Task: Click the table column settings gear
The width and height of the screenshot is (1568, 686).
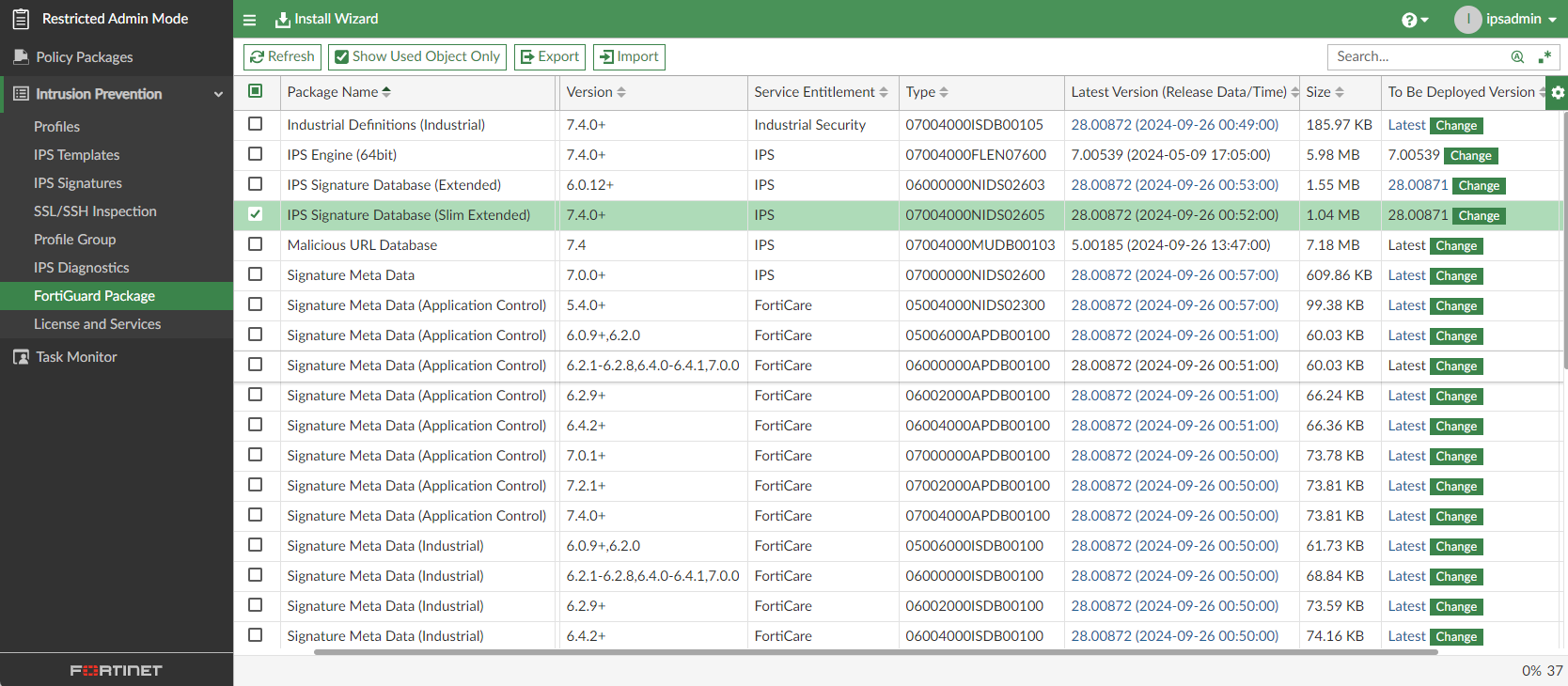Action: pos(1558,92)
